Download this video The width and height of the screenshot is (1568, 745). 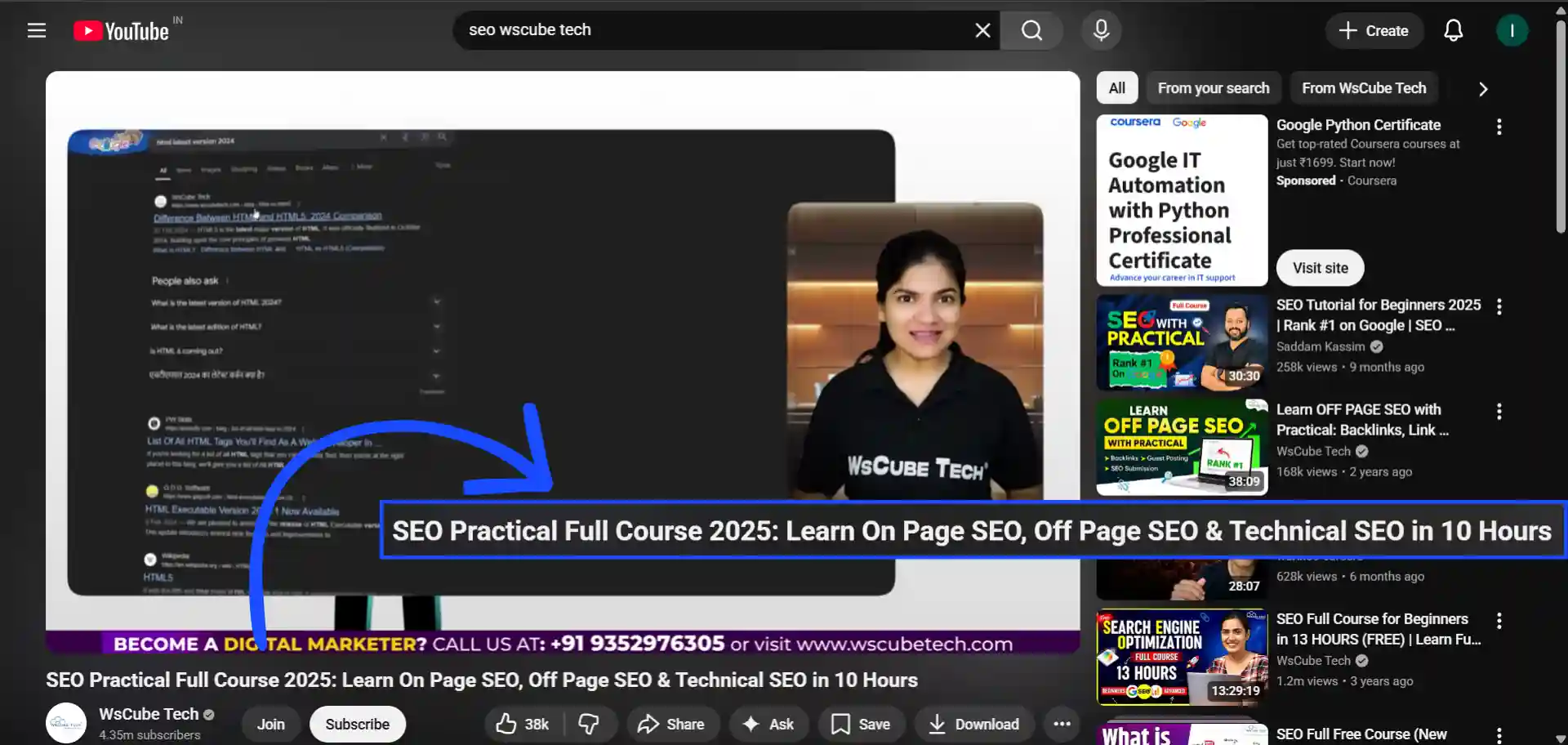pyautogui.click(x=974, y=724)
